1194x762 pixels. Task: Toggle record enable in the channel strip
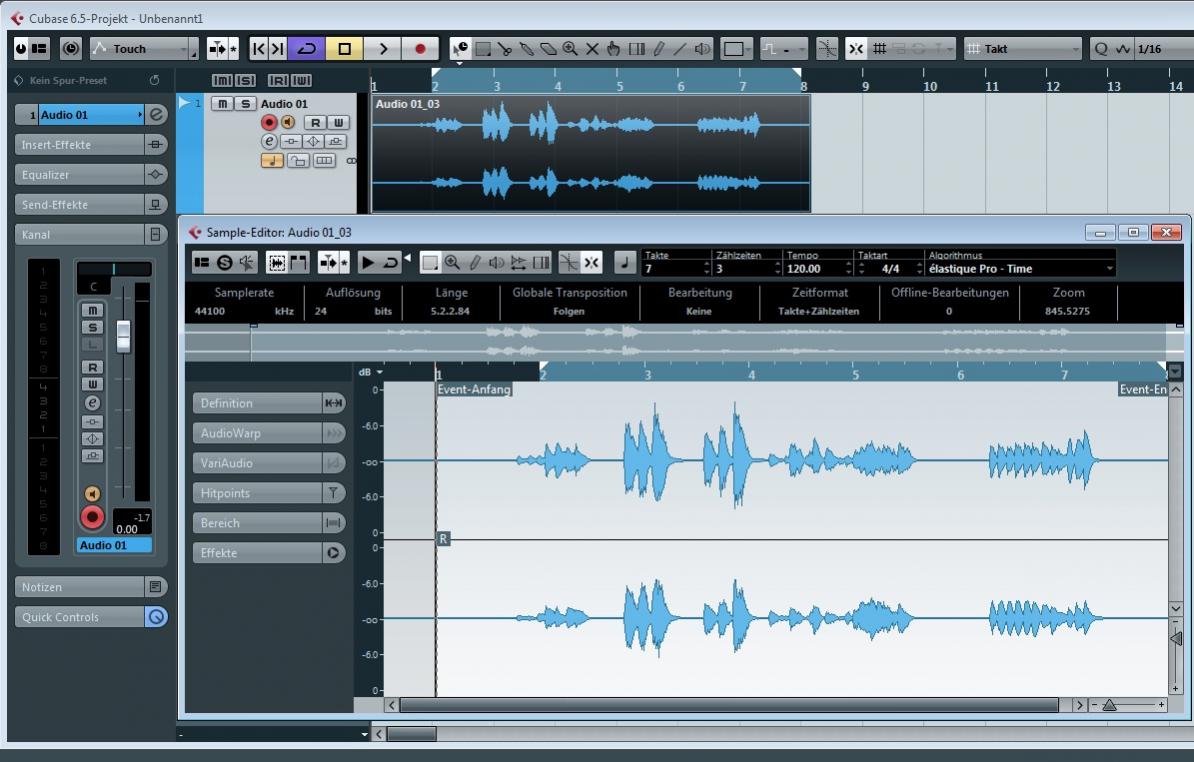(92, 516)
